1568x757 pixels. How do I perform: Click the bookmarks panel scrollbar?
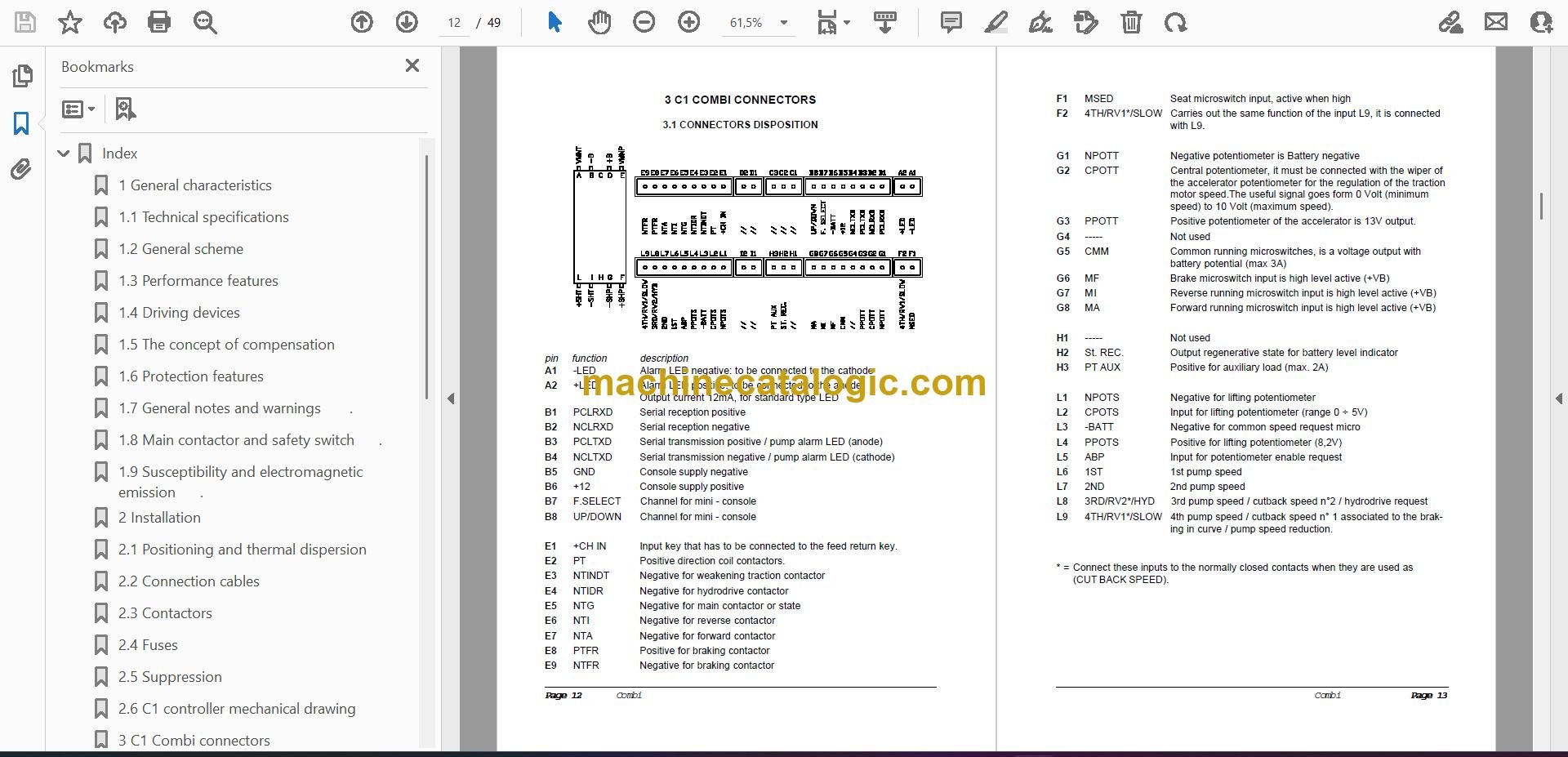[x=426, y=278]
